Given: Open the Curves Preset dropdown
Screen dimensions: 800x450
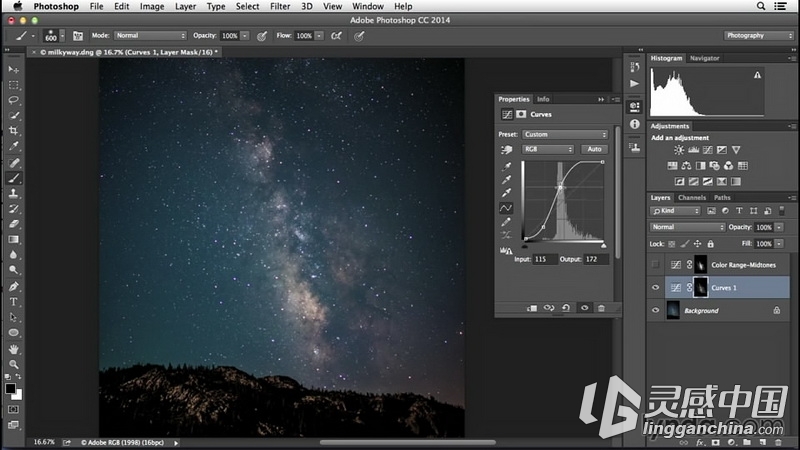Looking at the screenshot, I should pyautogui.click(x=565, y=134).
